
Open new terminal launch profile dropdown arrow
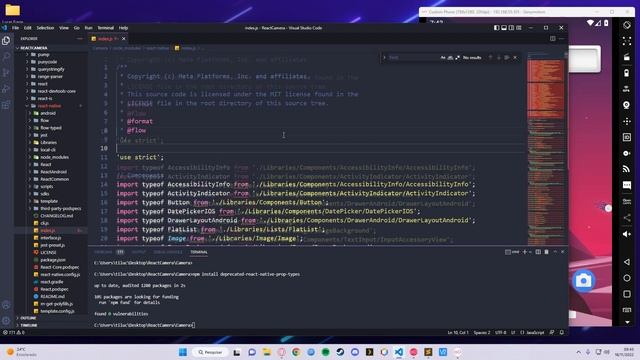pos(530,252)
